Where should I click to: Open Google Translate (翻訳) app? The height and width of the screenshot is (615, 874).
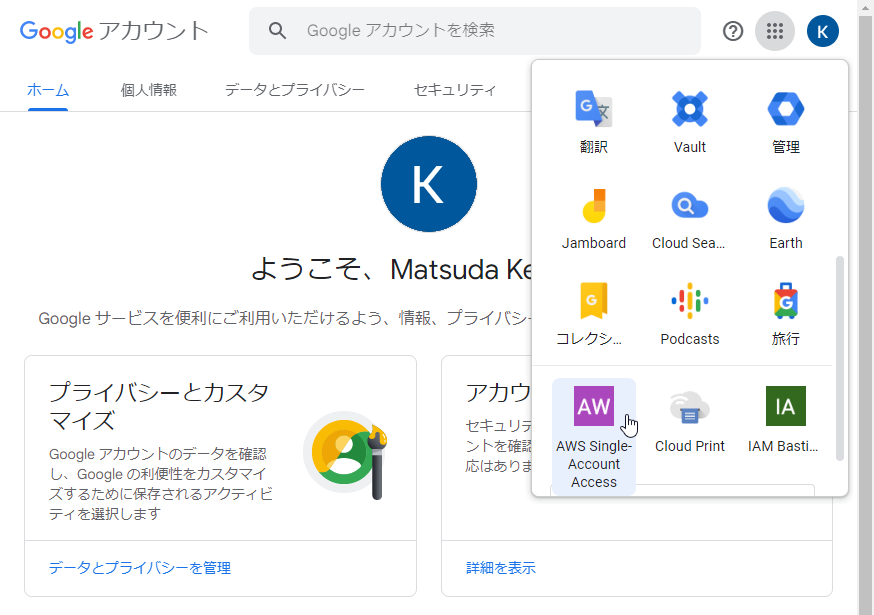[x=594, y=122]
